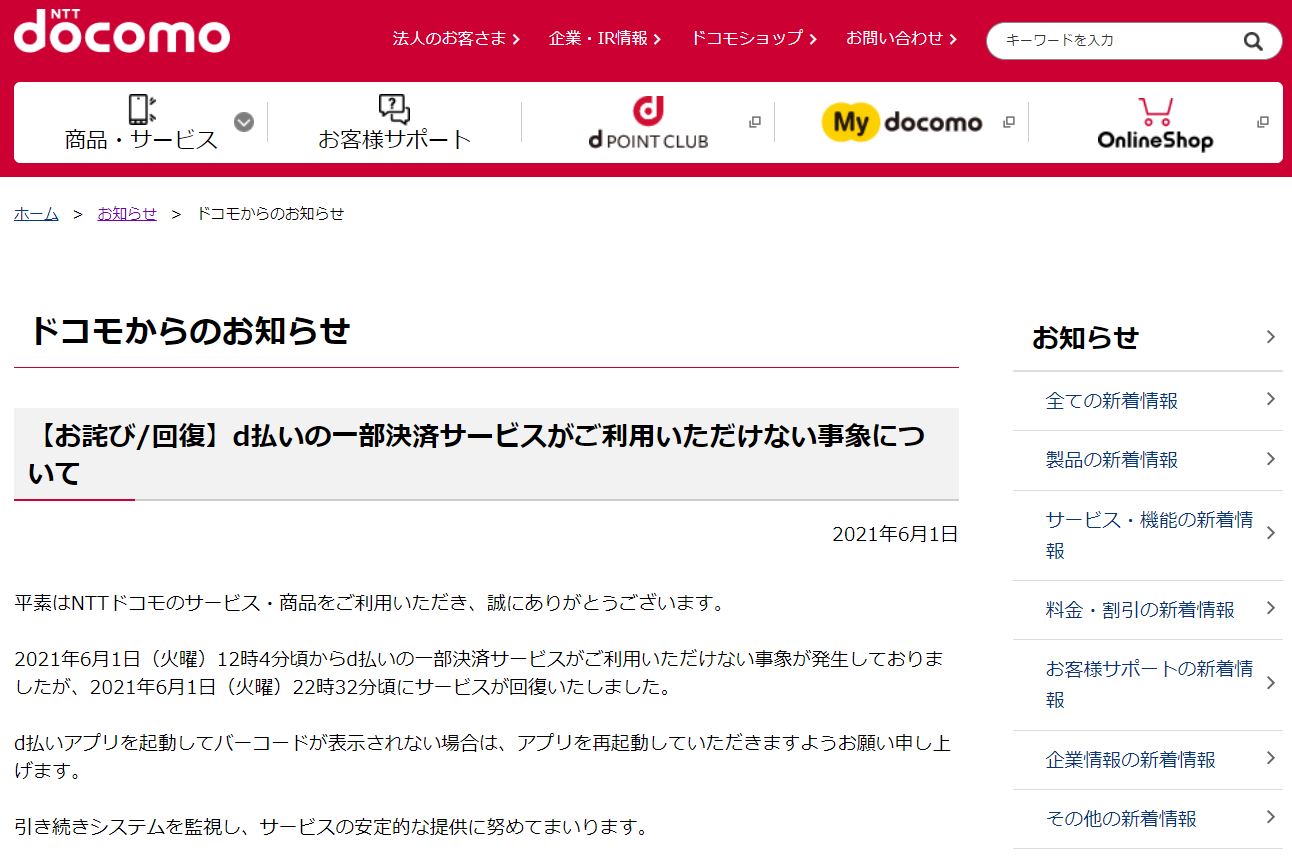Click paragraph starting 引き続きシステムを監視し

pos(332,827)
